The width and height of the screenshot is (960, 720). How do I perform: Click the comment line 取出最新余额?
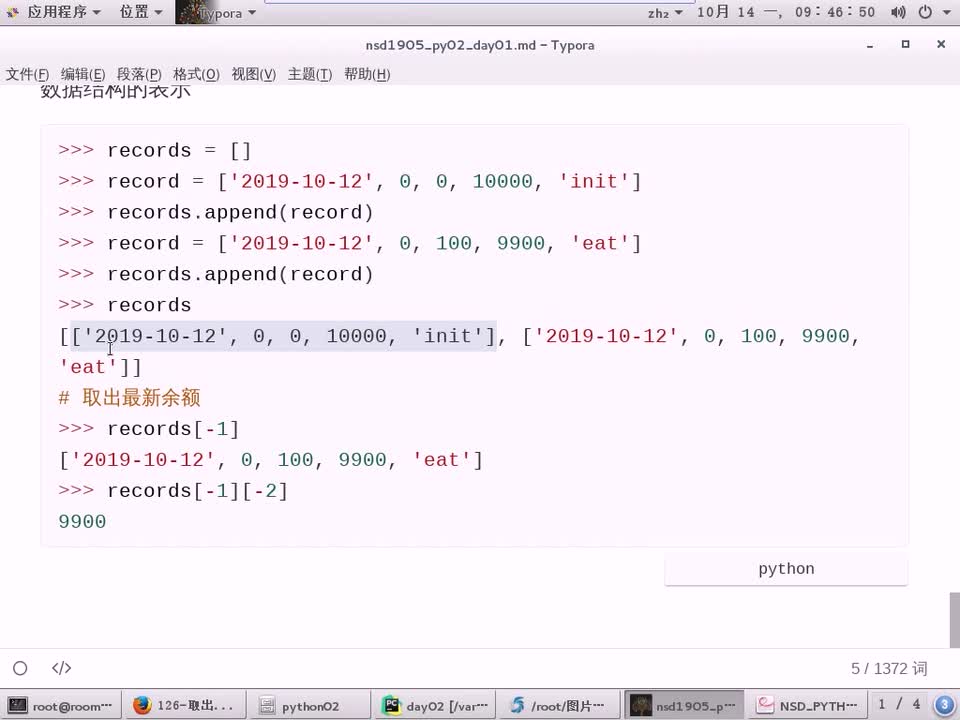129,398
